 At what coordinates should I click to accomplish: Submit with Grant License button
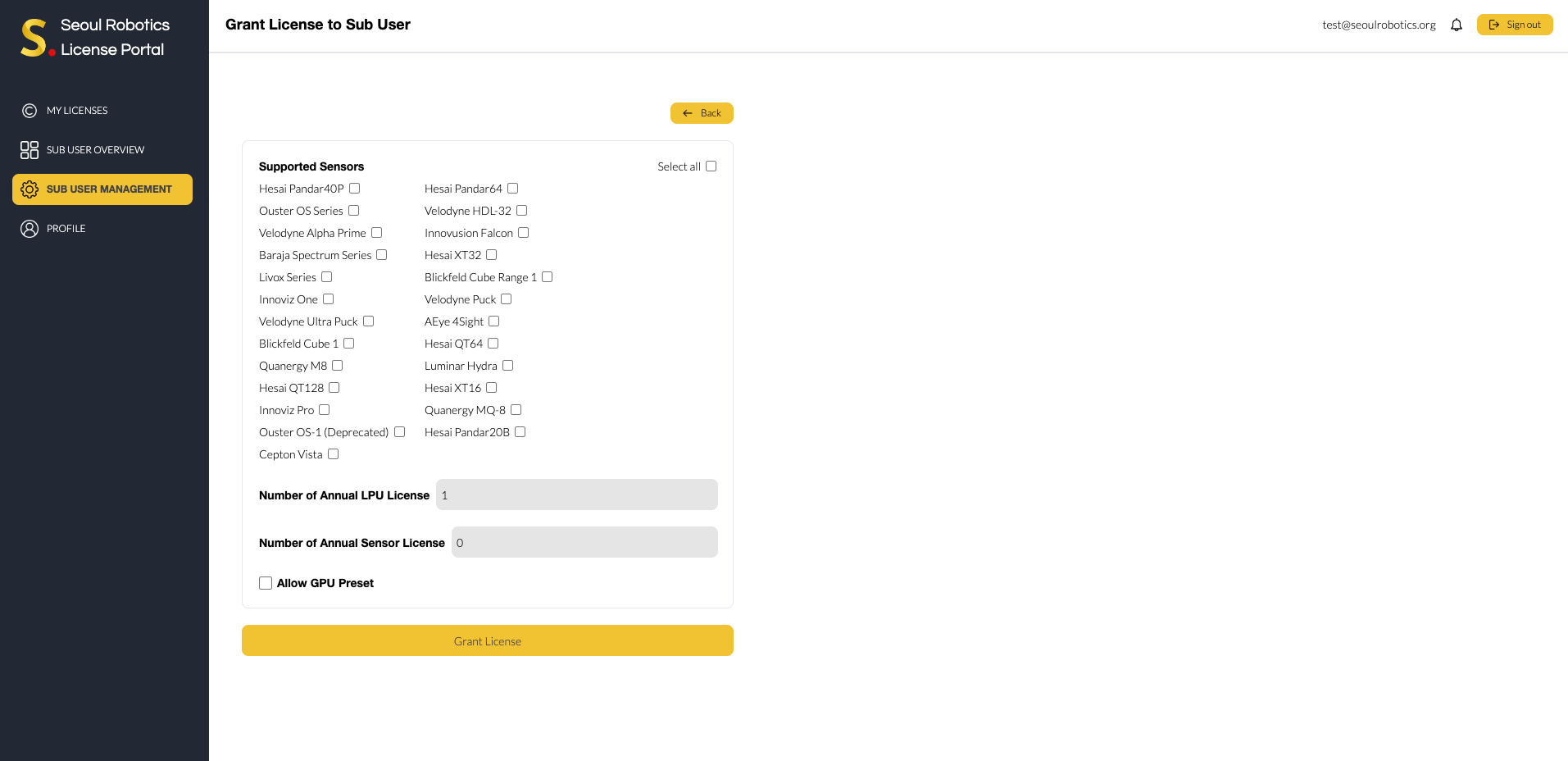click(x=488, y=640)
